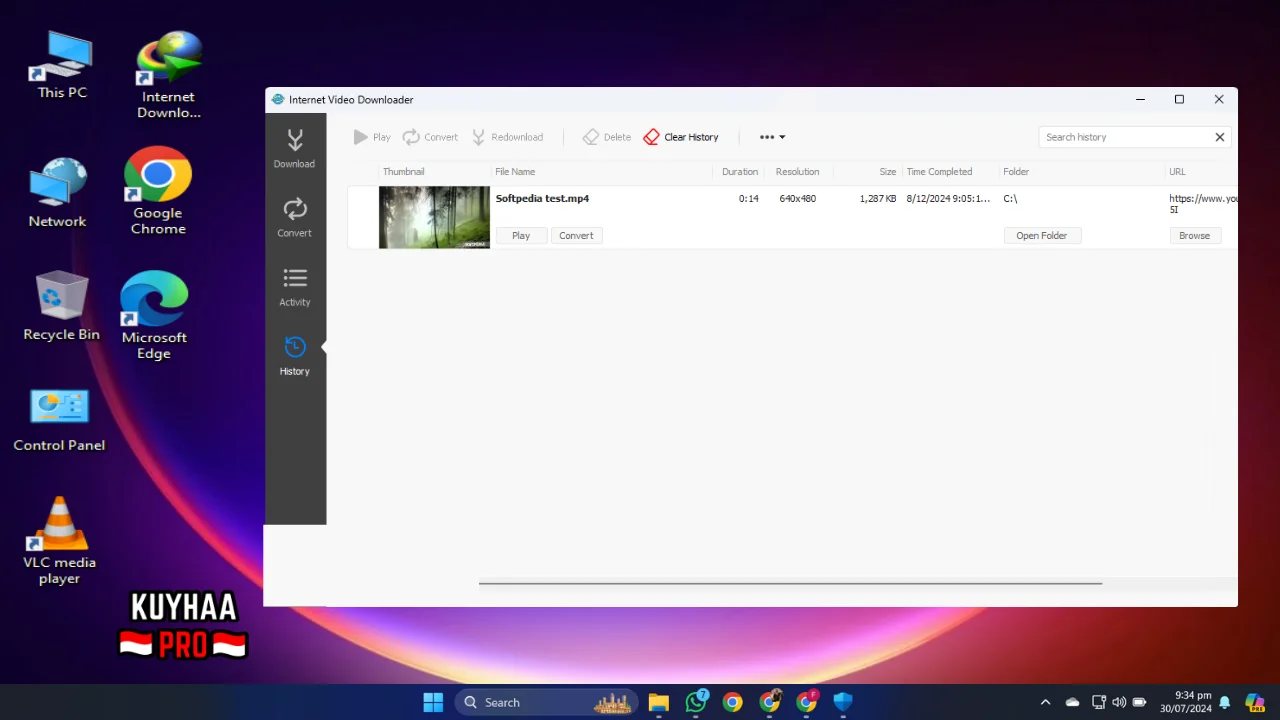Sort by the Size column header
This screenshot has width=1280, height=720.
tap(887, 172)
